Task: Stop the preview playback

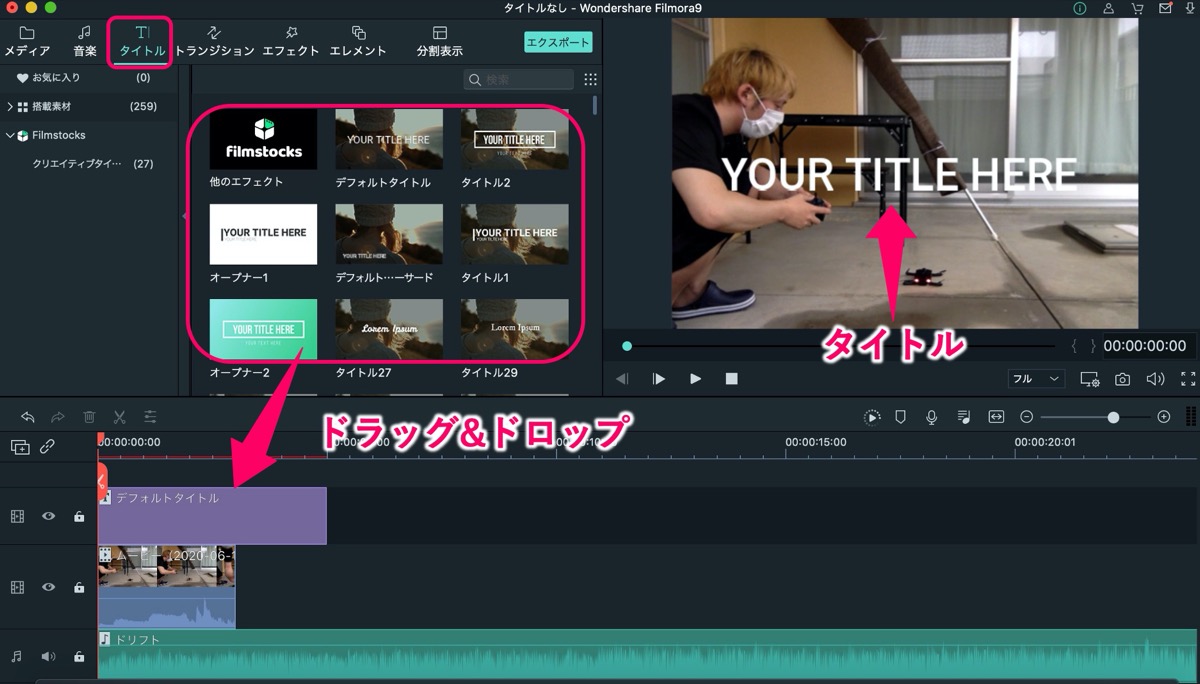Action: [x=731, y=379]
